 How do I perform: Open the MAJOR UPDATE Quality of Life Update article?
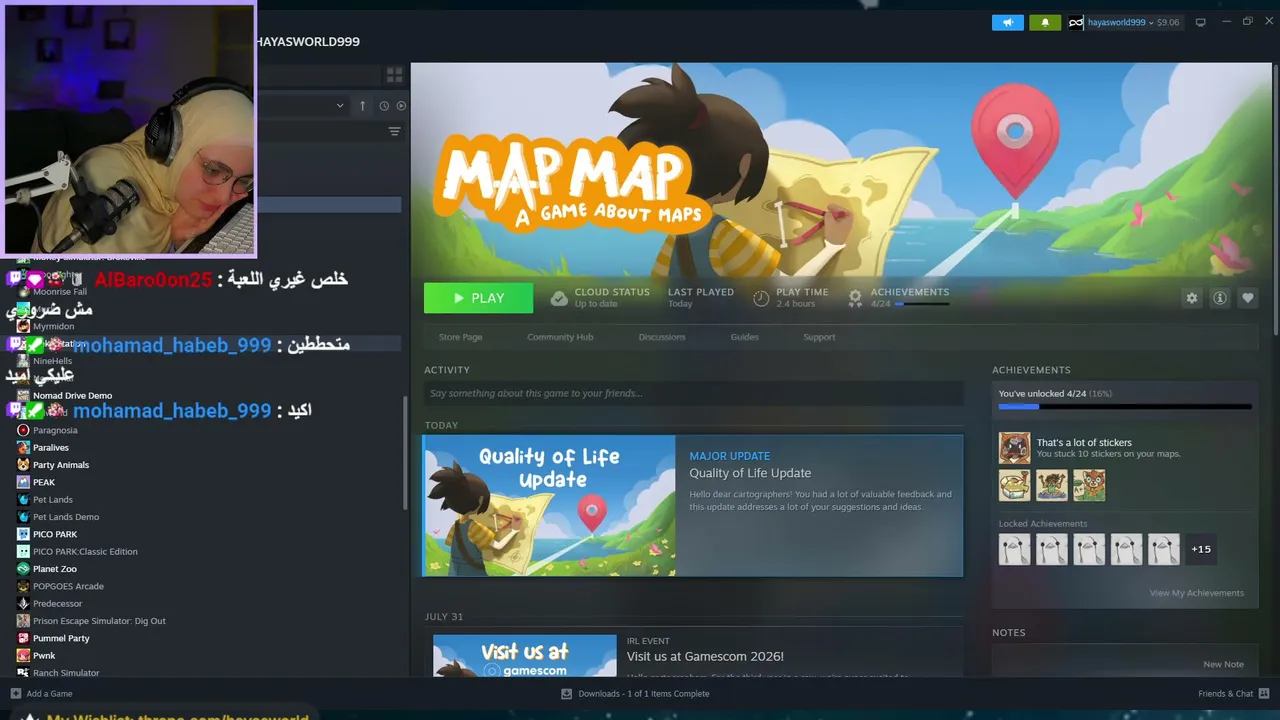coord(750,473)
